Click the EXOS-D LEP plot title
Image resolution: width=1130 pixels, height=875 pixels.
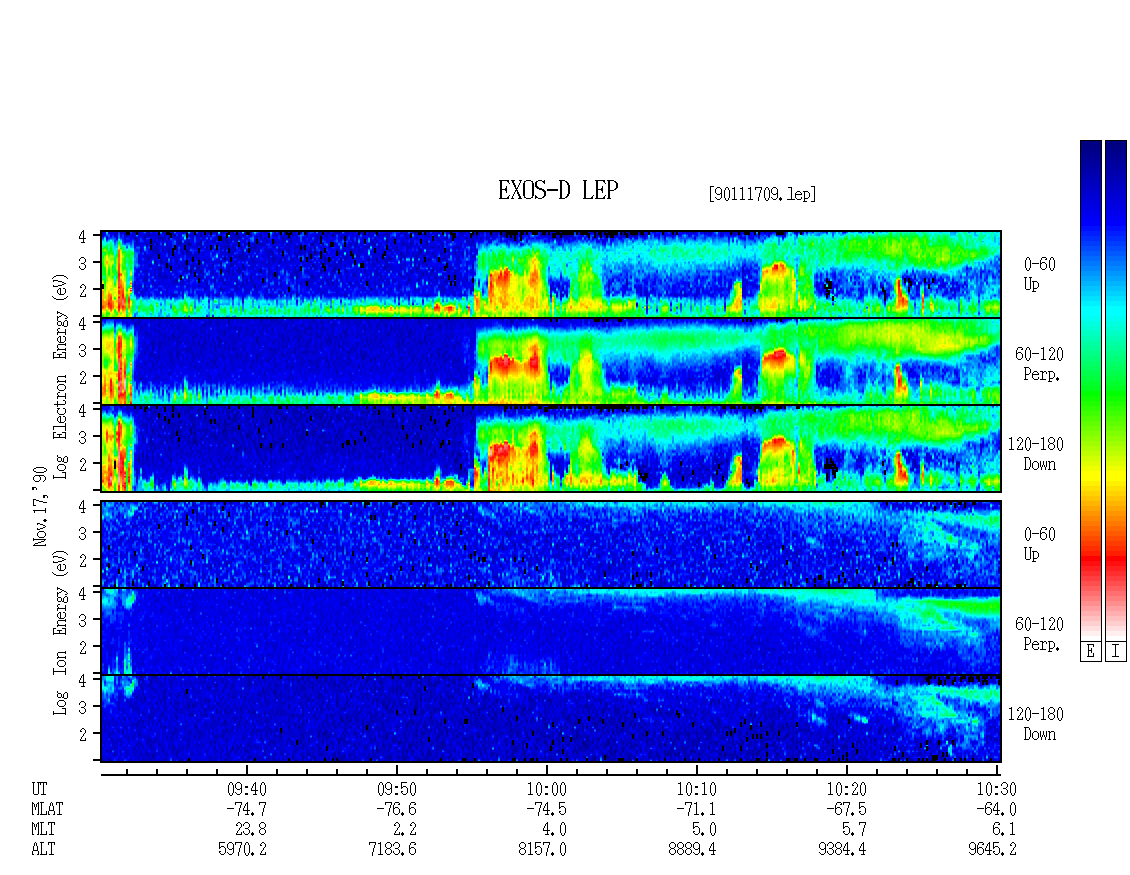(x=558, y=190)
